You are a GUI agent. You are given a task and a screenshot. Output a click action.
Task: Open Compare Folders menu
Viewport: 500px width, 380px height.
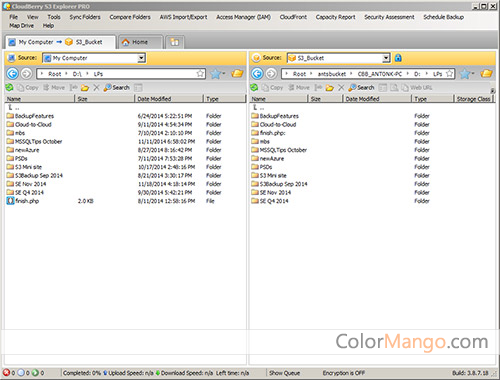[130, 17]
